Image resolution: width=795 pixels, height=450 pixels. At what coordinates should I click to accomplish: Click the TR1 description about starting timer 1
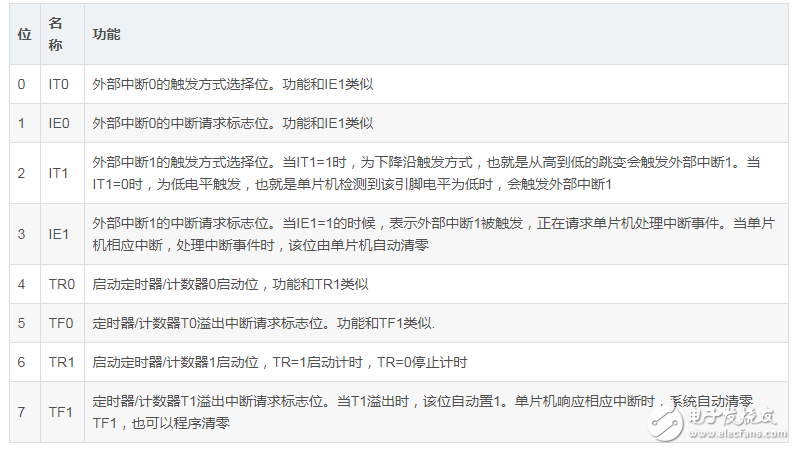coord(280,363)
